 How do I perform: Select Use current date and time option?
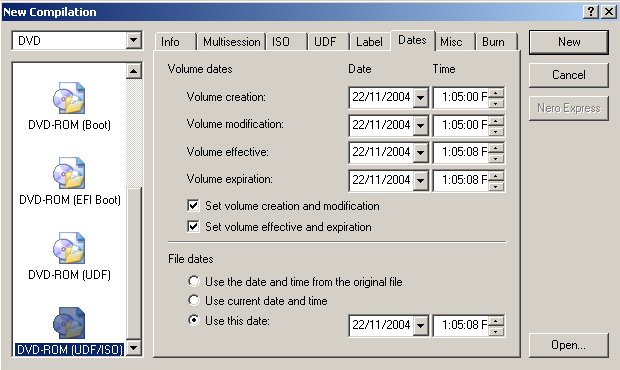pyautogui.click(x=193, y=300)
